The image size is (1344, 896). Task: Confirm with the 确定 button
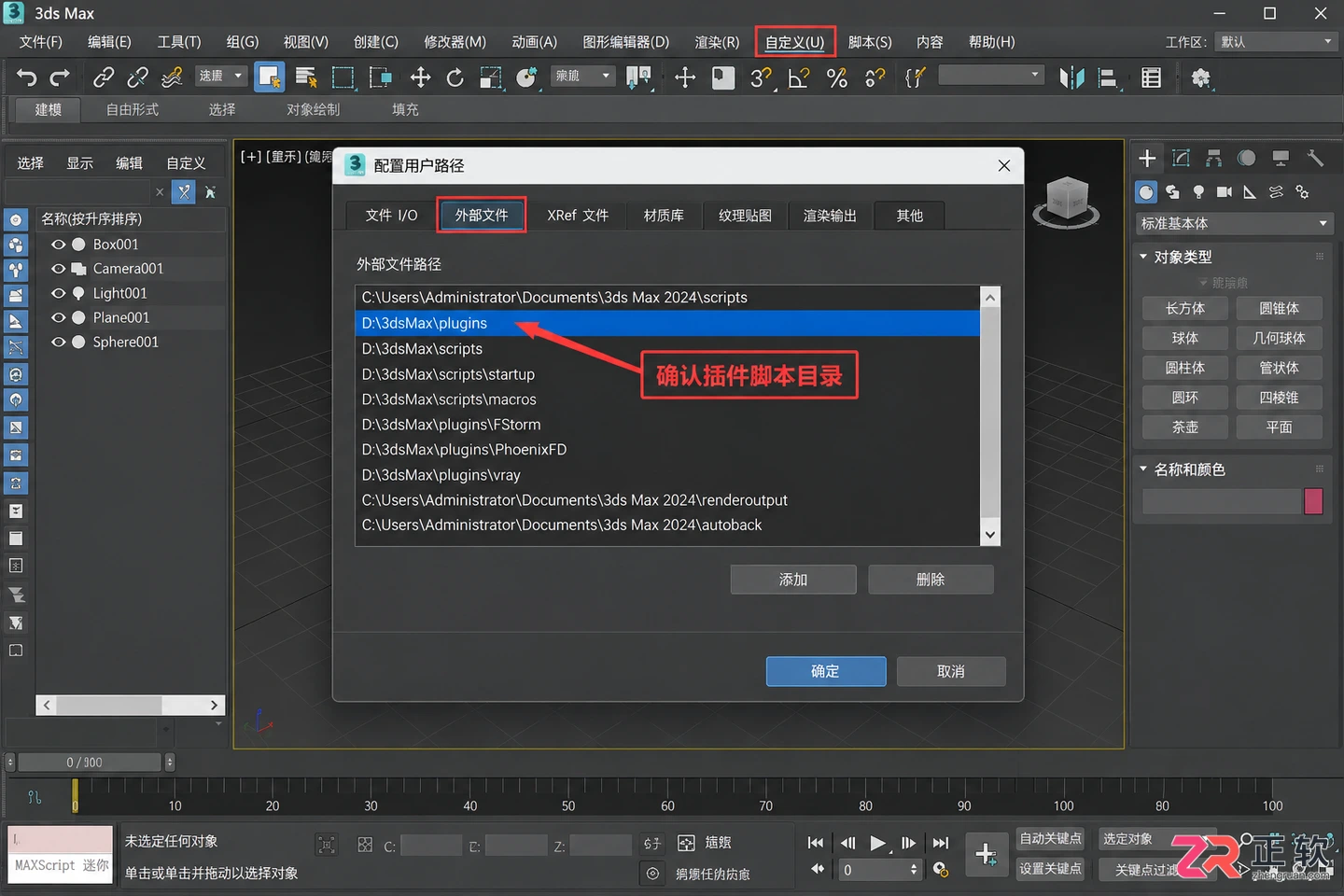826,671
